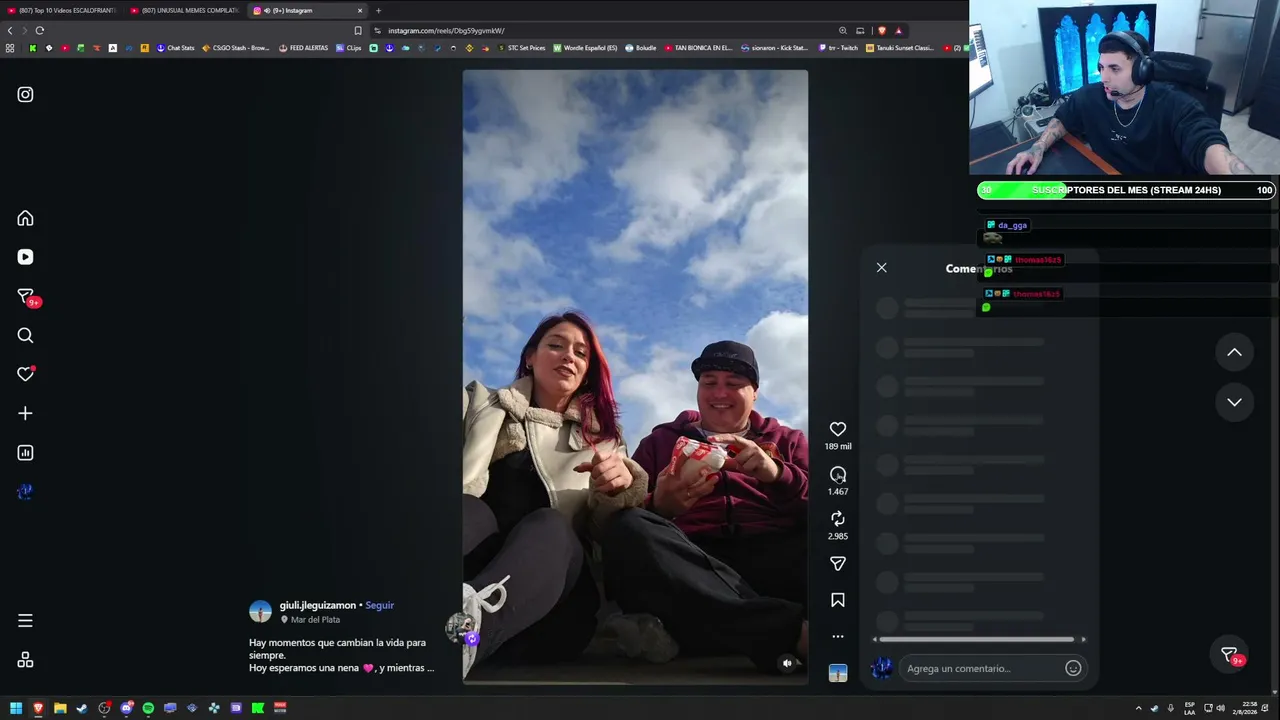The width and height of the screenshot is (1280, 720).
Task: Open the 'Mar del Plata' location link
Action: click(x=315, y=620)
